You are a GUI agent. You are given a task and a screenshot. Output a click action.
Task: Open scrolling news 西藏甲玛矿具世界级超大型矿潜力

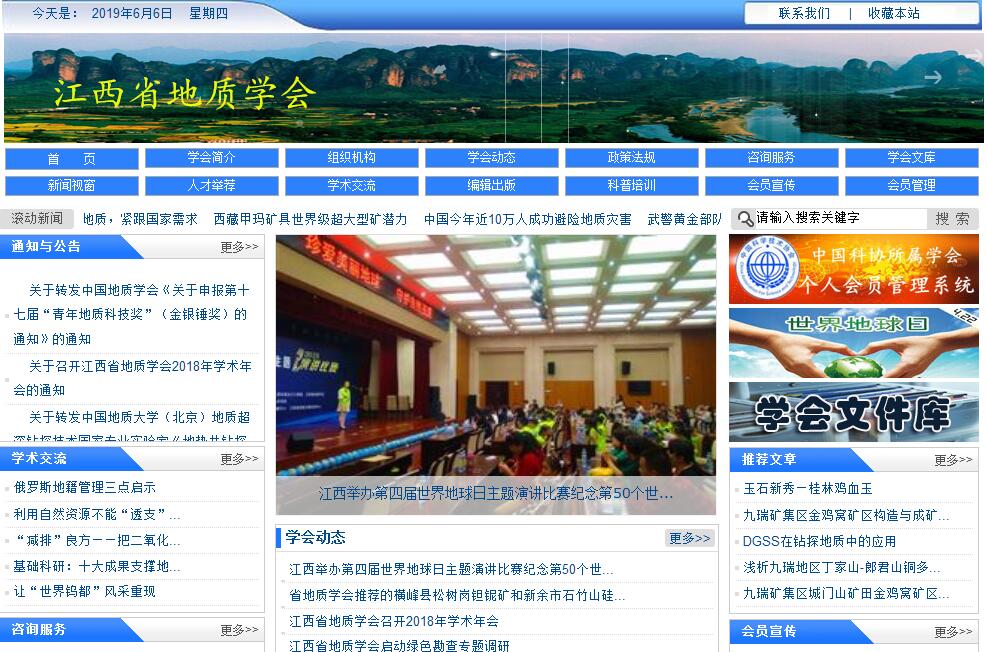[310, 219]
